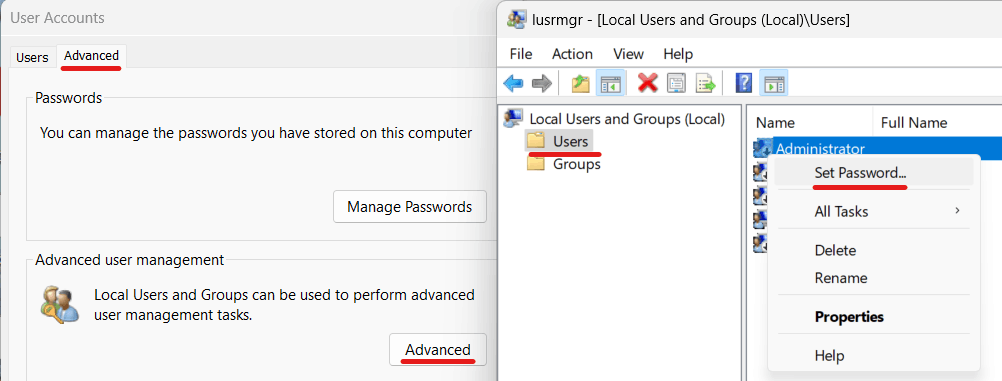
Task: Switch to the Users tab
Action: pos(32,58)
